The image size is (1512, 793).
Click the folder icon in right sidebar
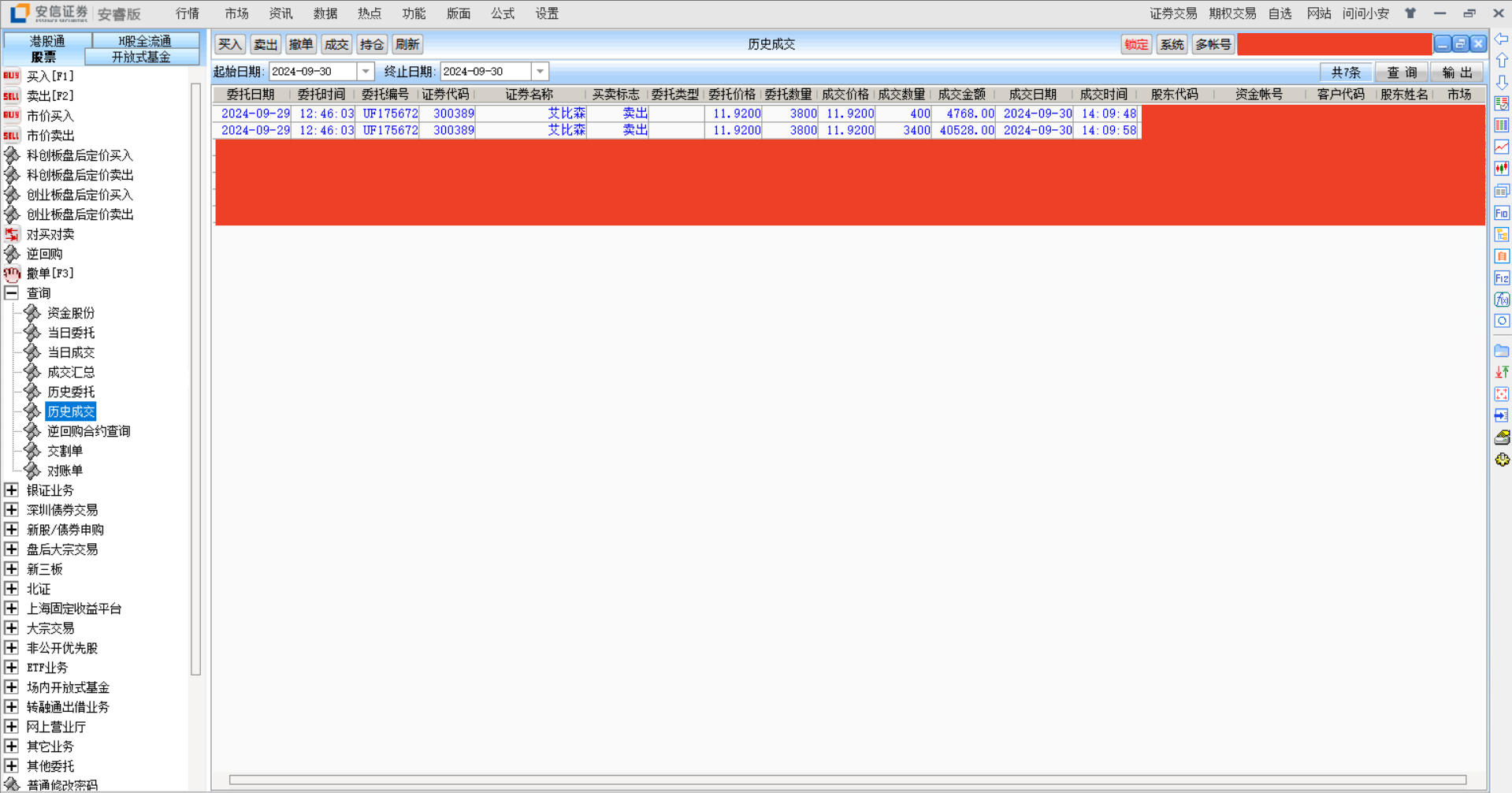[x=1502, y=351]
